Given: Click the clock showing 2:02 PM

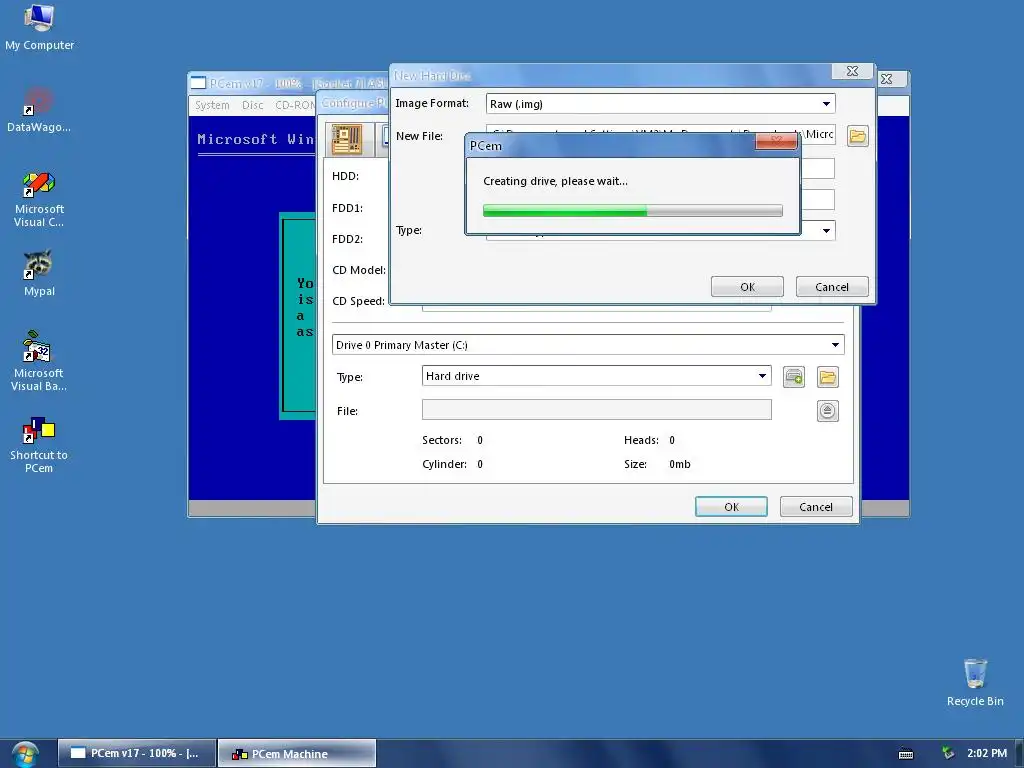Looking at the screenshot, I should (987, 753).
